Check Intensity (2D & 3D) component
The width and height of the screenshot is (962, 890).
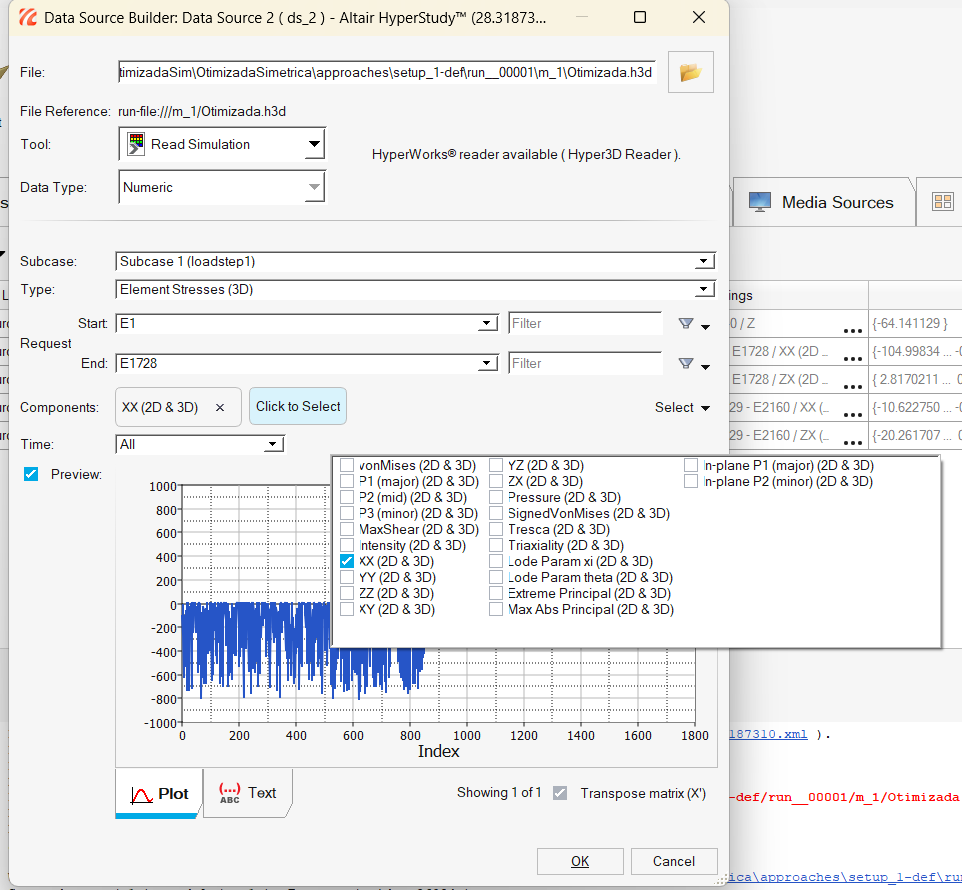point(347,545)
